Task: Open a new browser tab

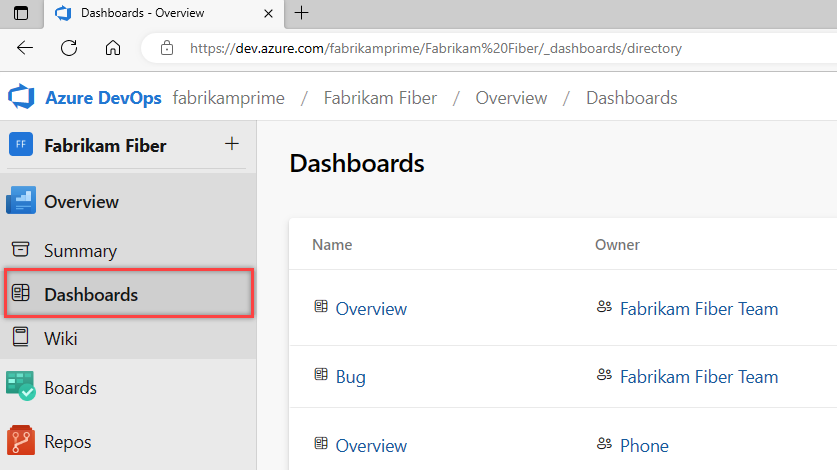Action: click(x=302, y=13)
